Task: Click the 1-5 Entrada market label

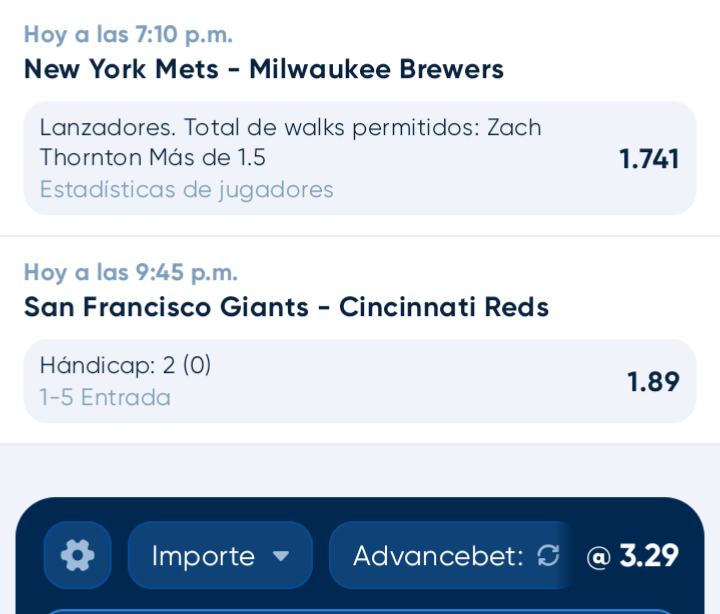Action: coord(105,397)
